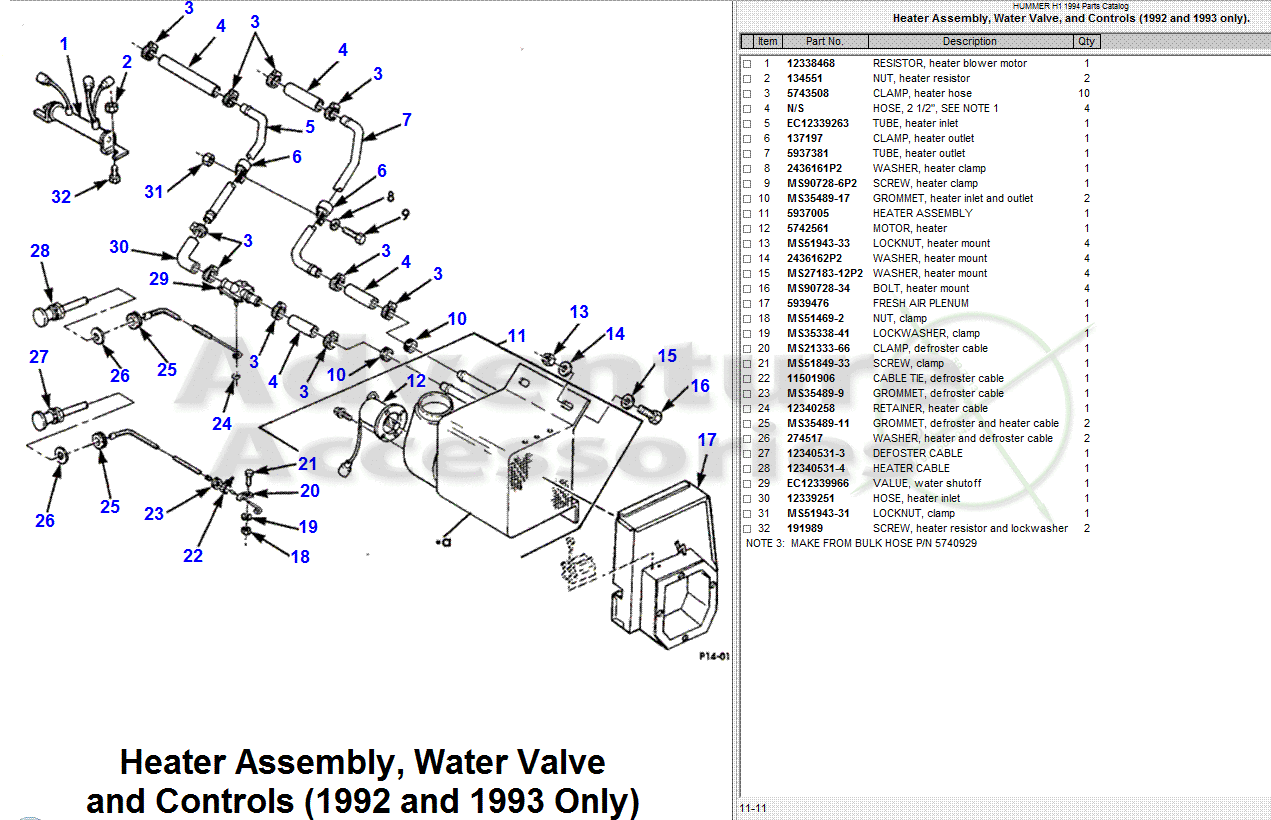Tick the checkbox for MOTOR, heater row
Image resolution: width=1271 pixels, height=820 pixels.
[746, 229]
